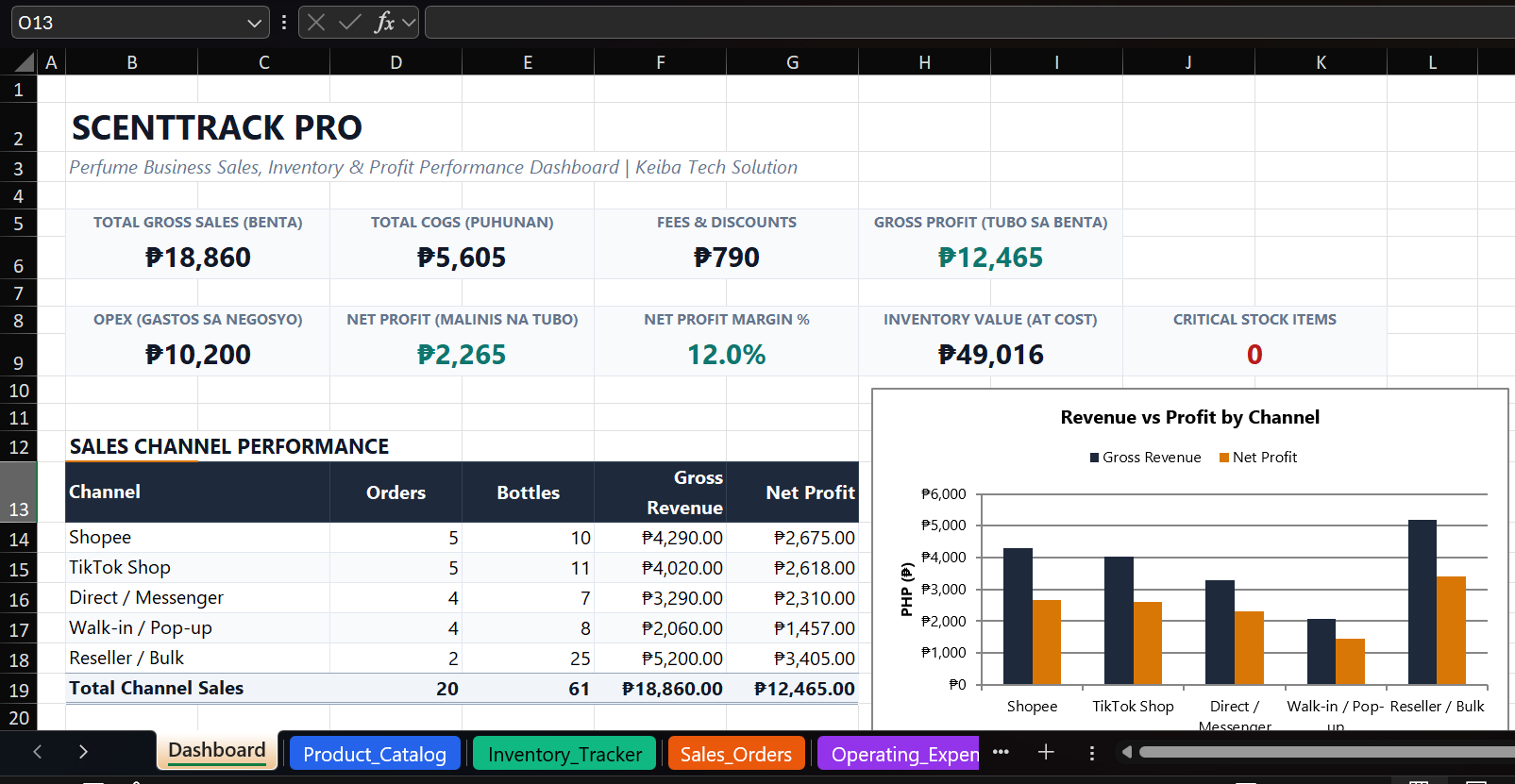Screen dimensions: 1515x784
Task: Select the ₱790 fees and discounts value
Action: pyautogui.click(x=727, y=258)
